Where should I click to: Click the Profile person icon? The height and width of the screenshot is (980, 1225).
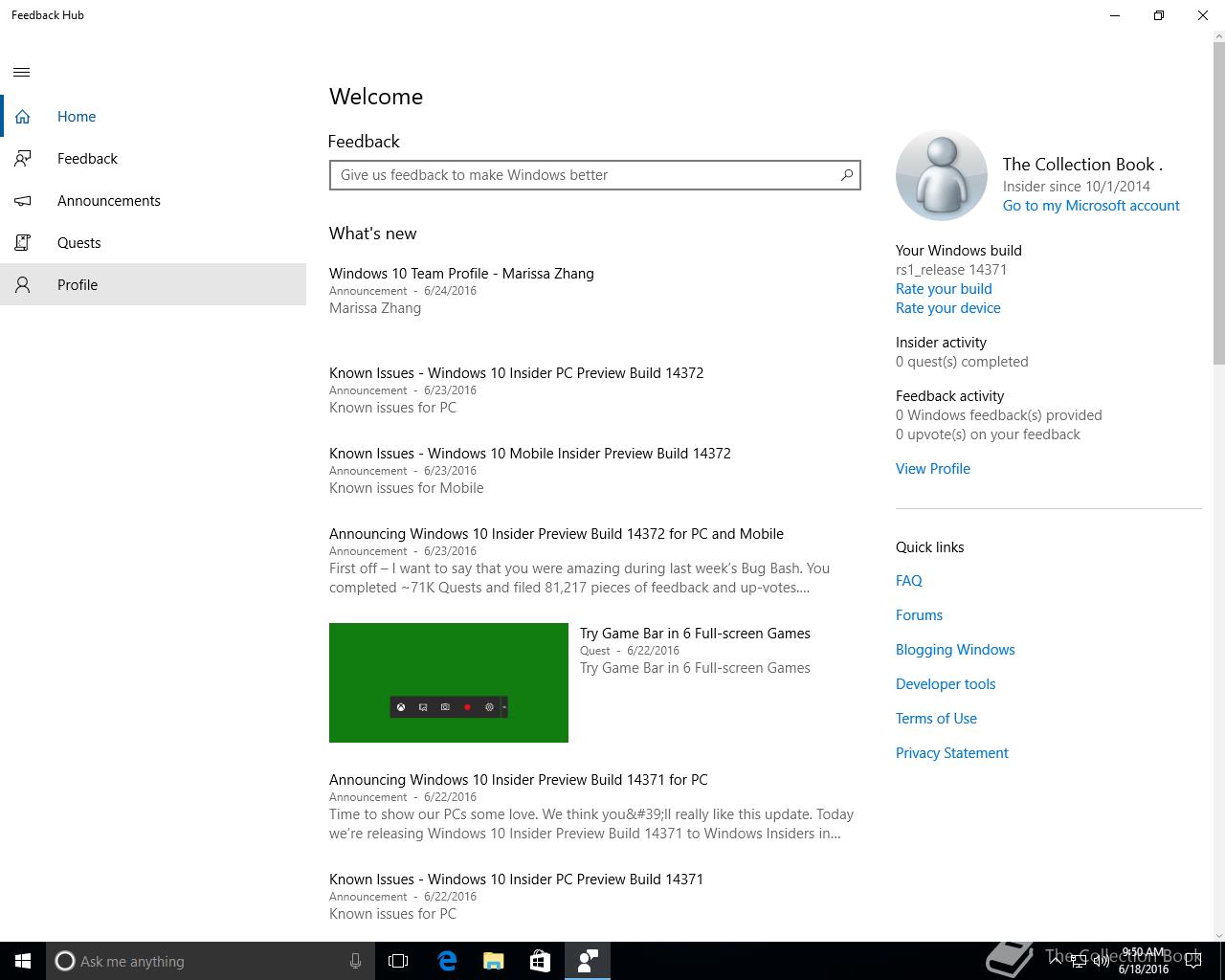(22, 285)
